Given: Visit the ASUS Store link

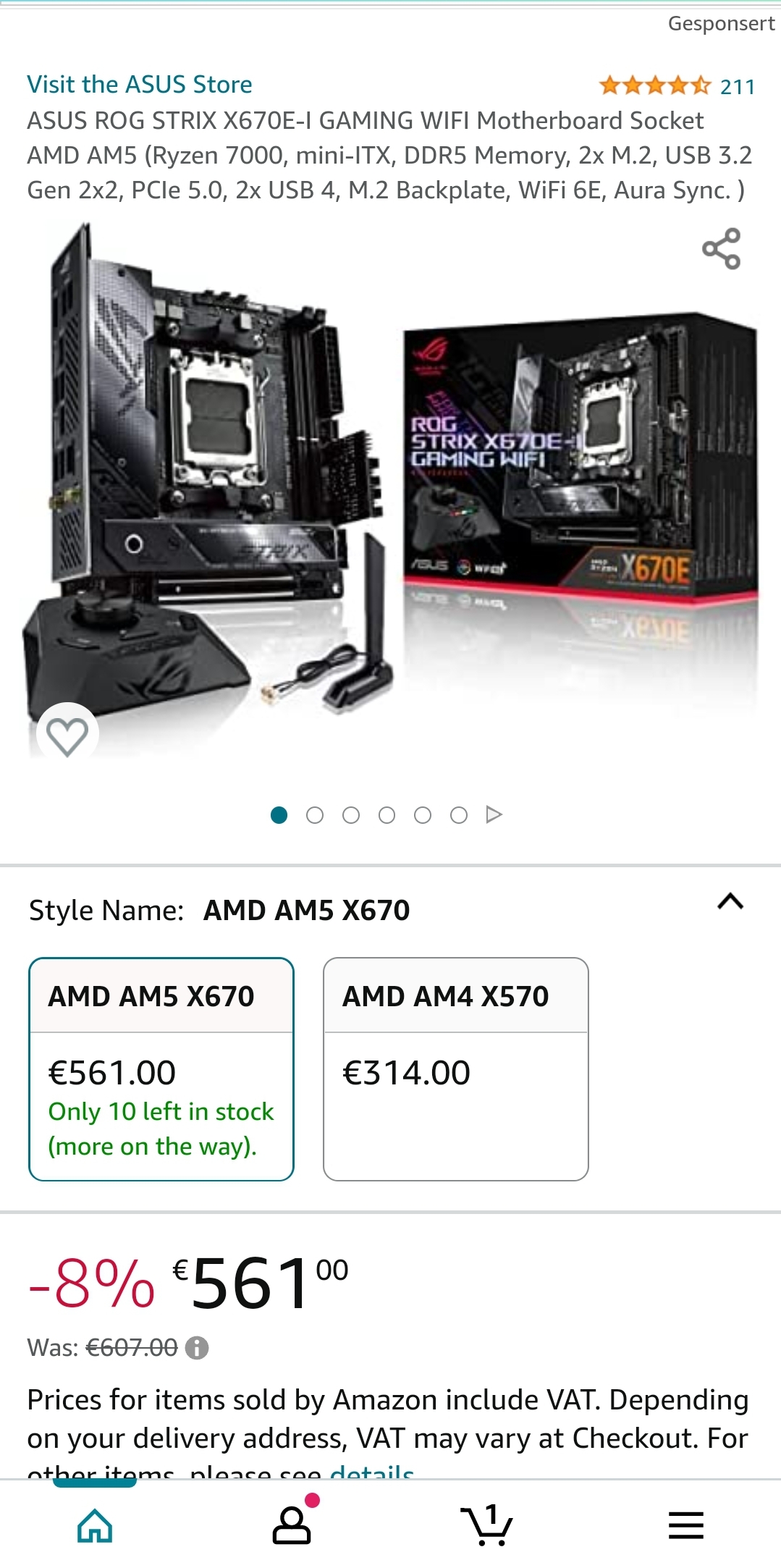Looking at the screenshot, I should (140, 85).
